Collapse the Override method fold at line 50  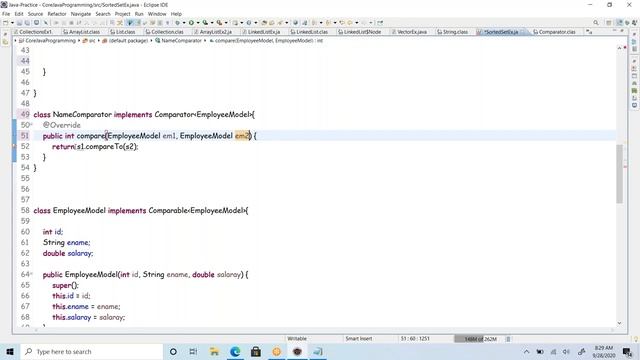click(32, 124)
